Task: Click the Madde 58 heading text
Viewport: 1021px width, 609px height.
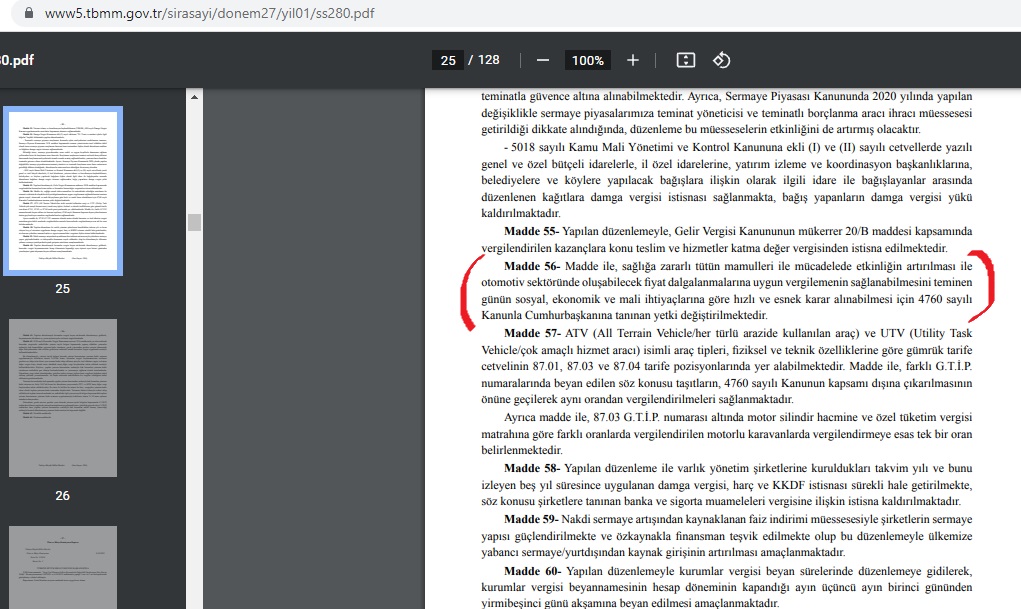Action: pos(532,468)
